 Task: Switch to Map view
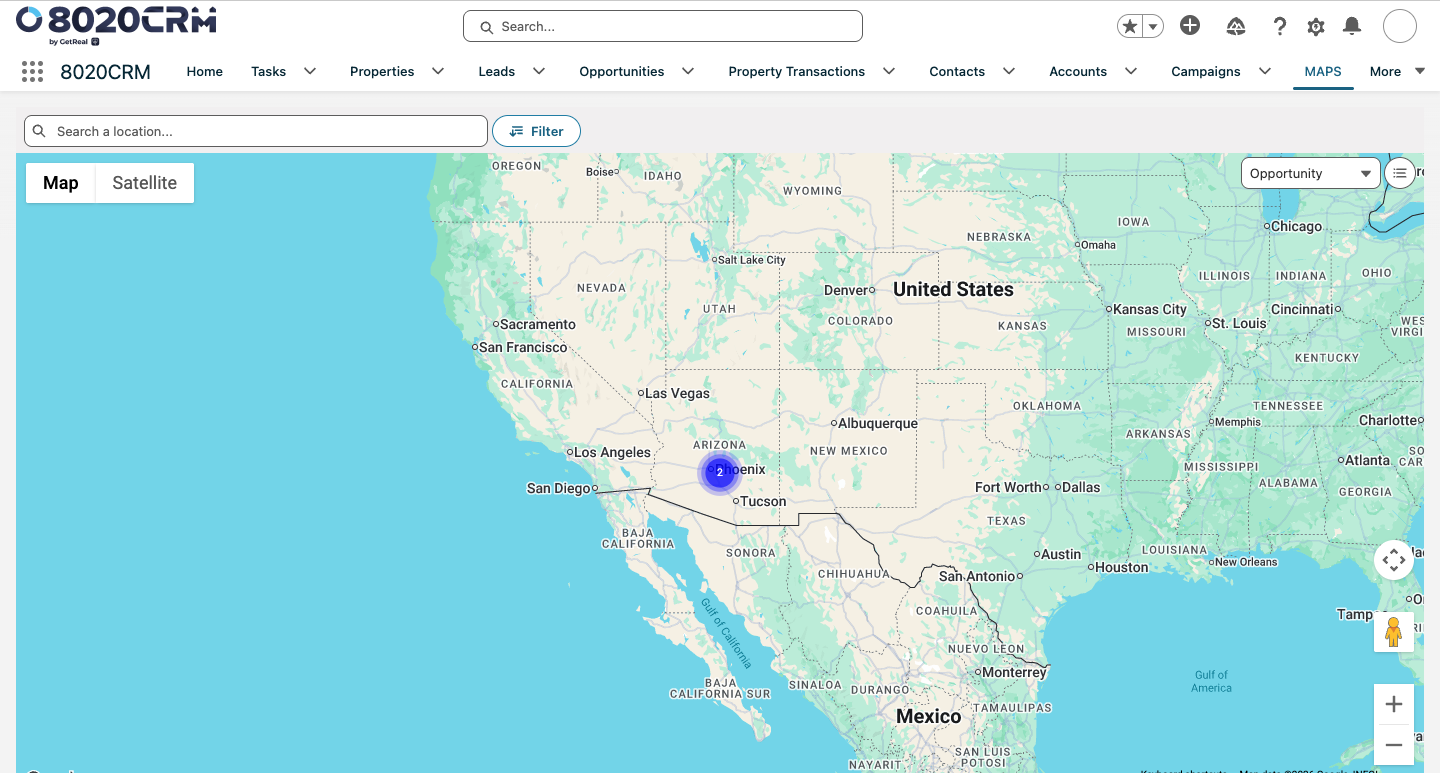pyautogui.click(x=61, y=183)
